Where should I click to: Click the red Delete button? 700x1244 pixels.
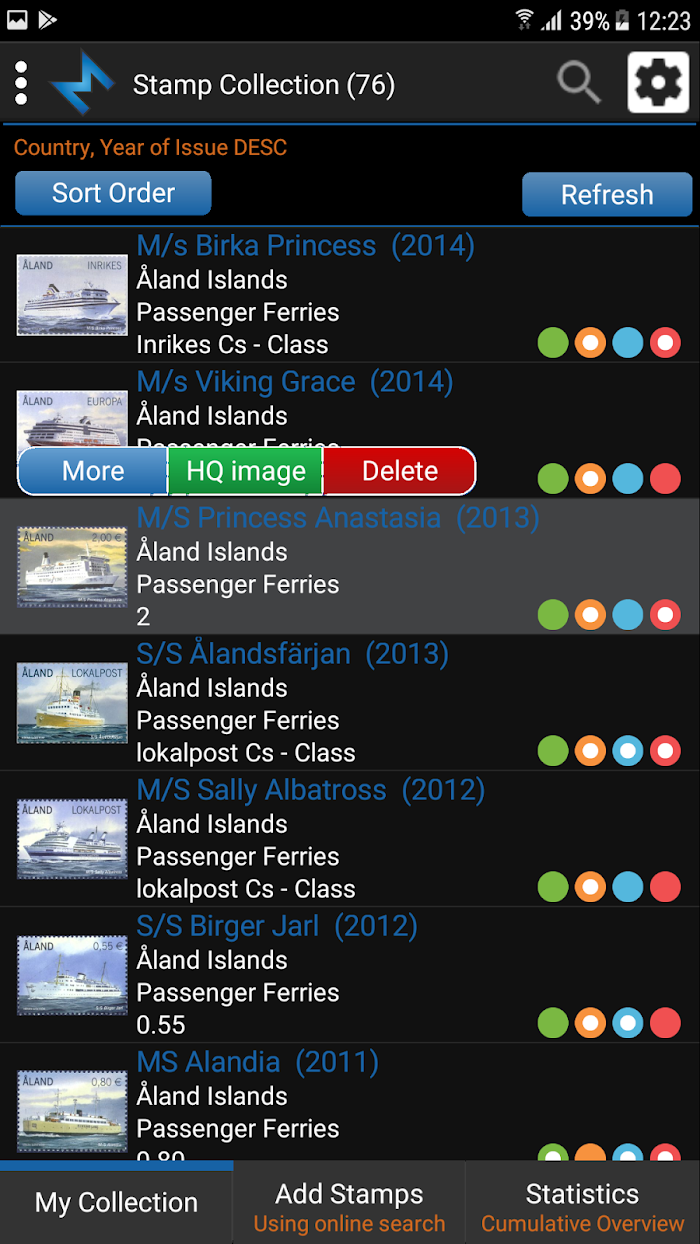399,471
